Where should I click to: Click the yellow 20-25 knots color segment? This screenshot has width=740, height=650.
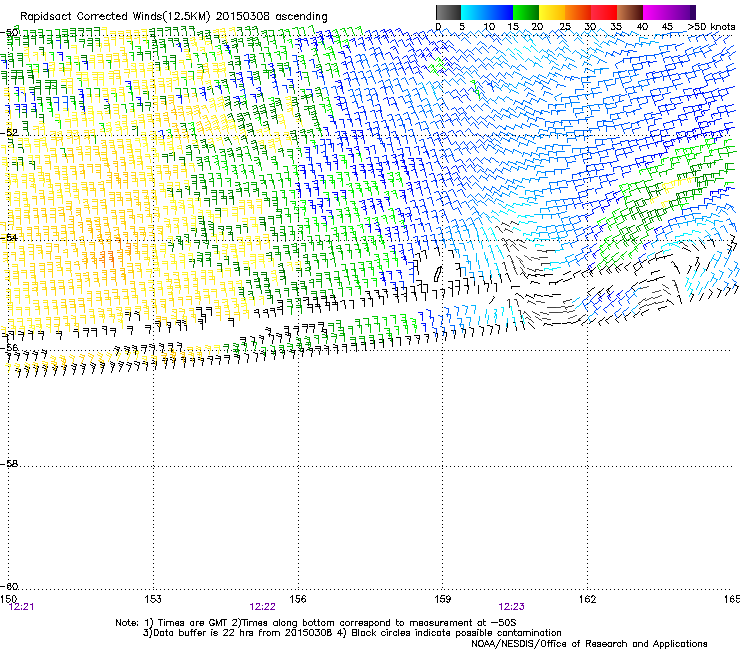tap(552, 12)
